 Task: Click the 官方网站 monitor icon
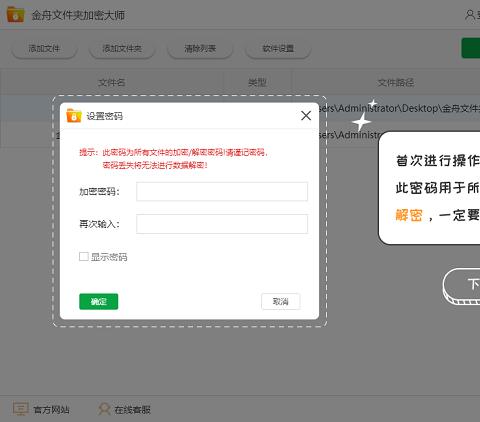(21, 409)
